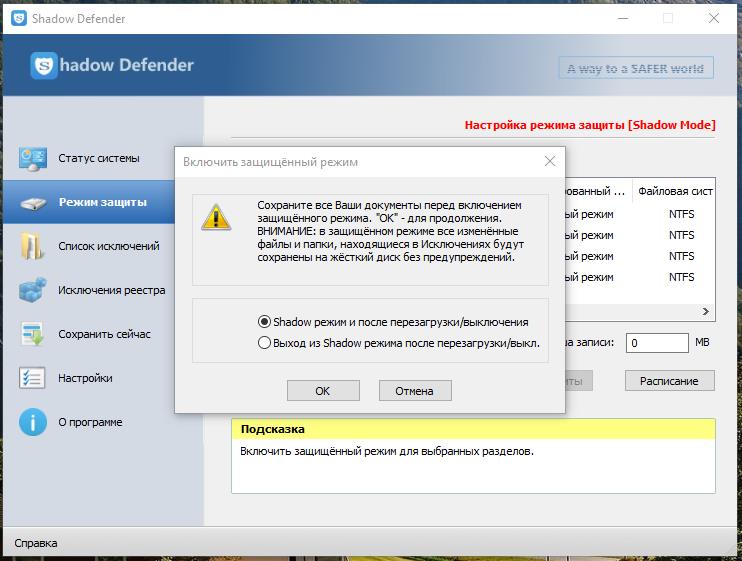
Task: Open the Статус системы section
Action: point(98,158)
